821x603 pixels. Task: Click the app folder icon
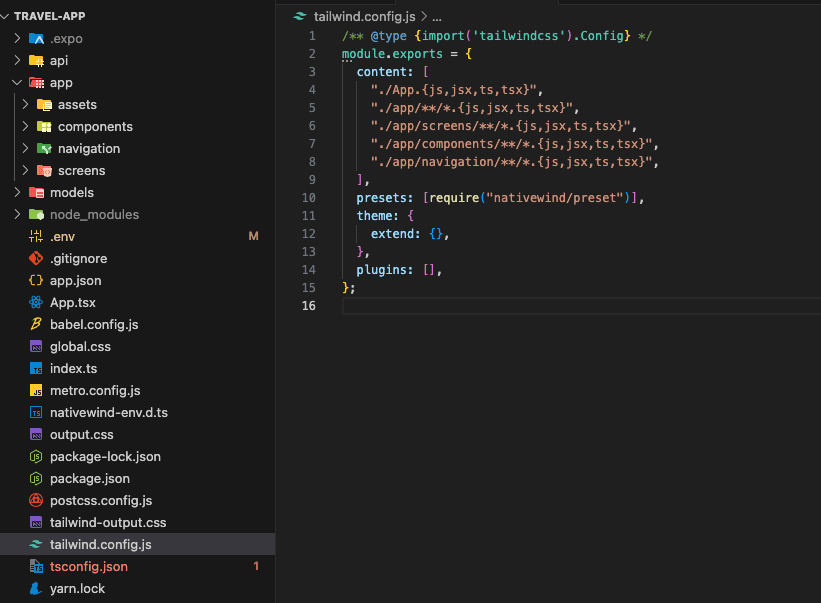(x=36, y=82)
